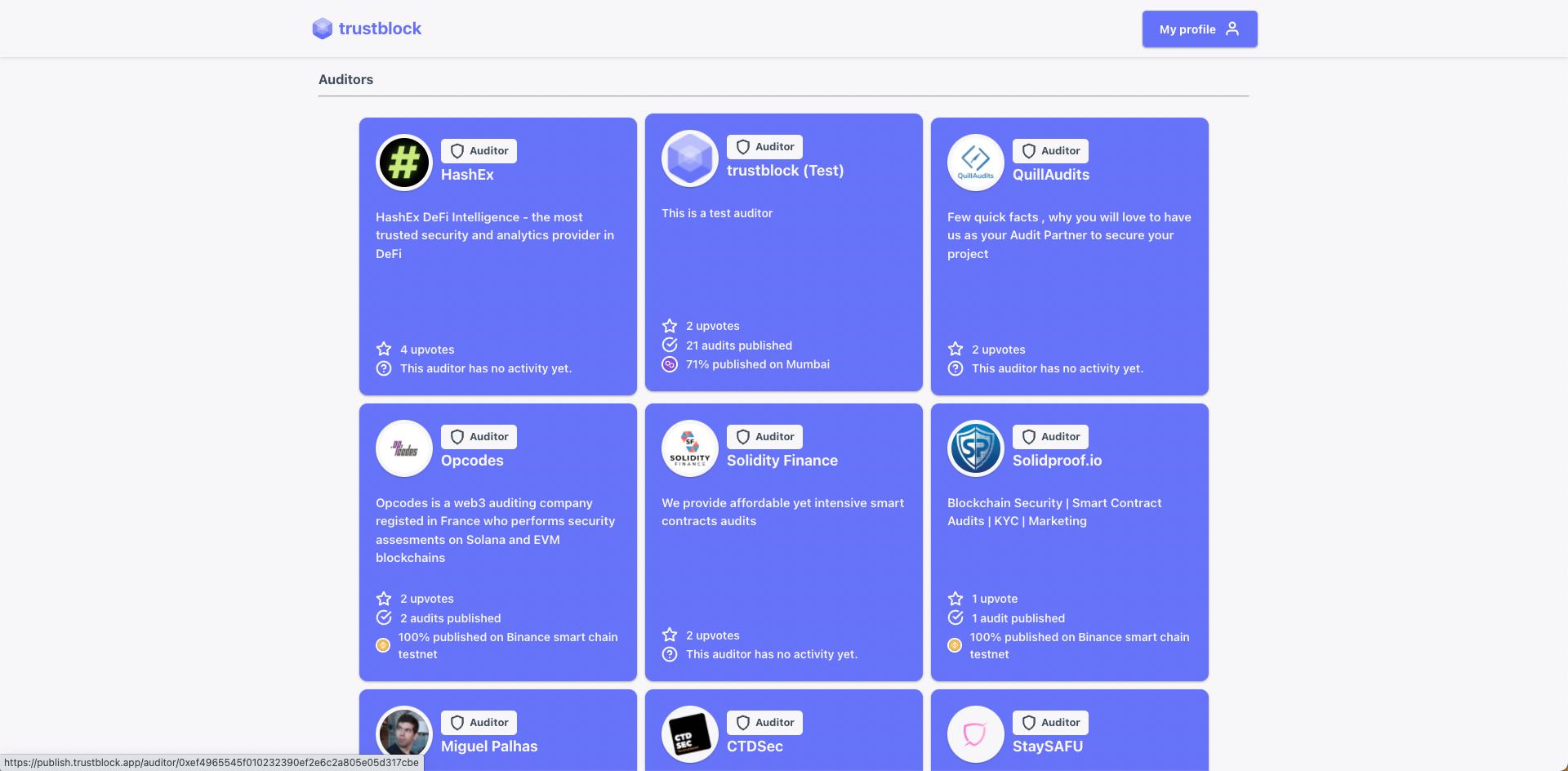1568x771 pixels.
Task: Click '21 audits published' text
Action: pyautogui.click(x=739, y=345)
